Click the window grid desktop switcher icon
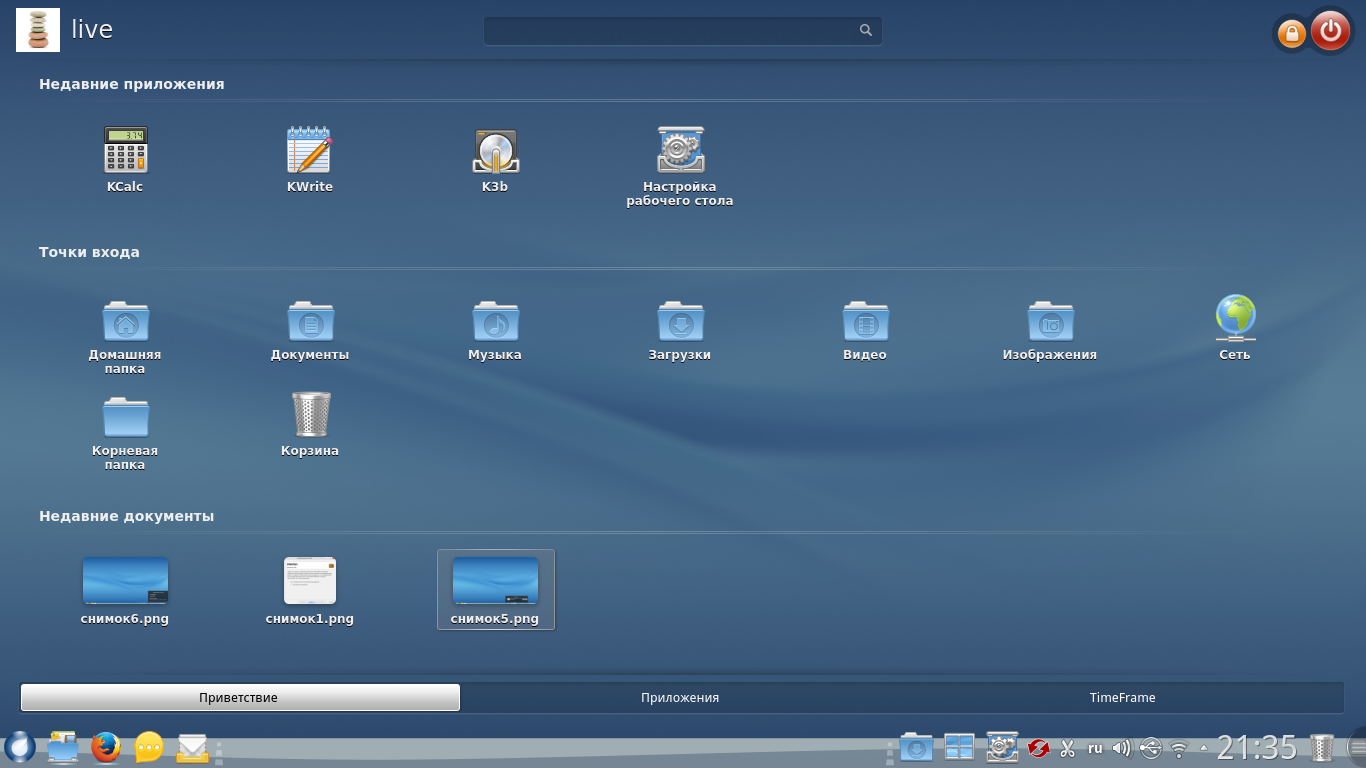This screenshot has width=1366, height=768. pyautogui.click(x=959, y=747)
